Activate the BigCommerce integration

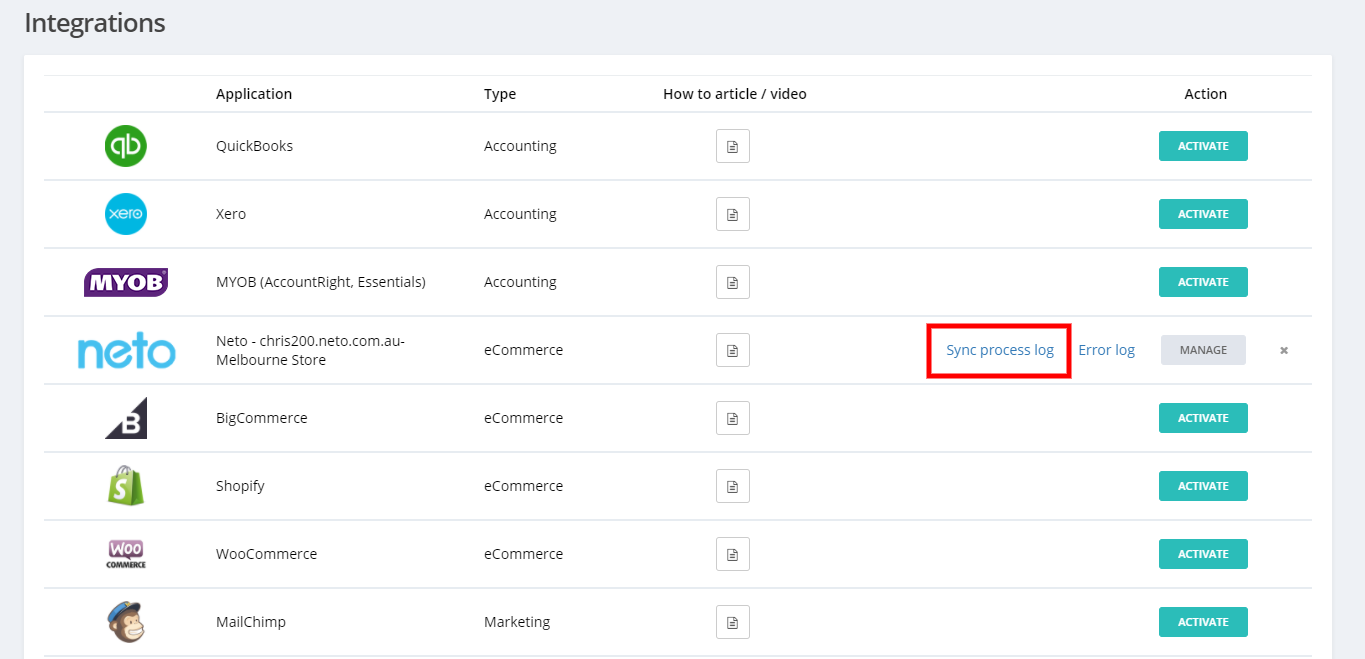click(x=1203, y=418)
